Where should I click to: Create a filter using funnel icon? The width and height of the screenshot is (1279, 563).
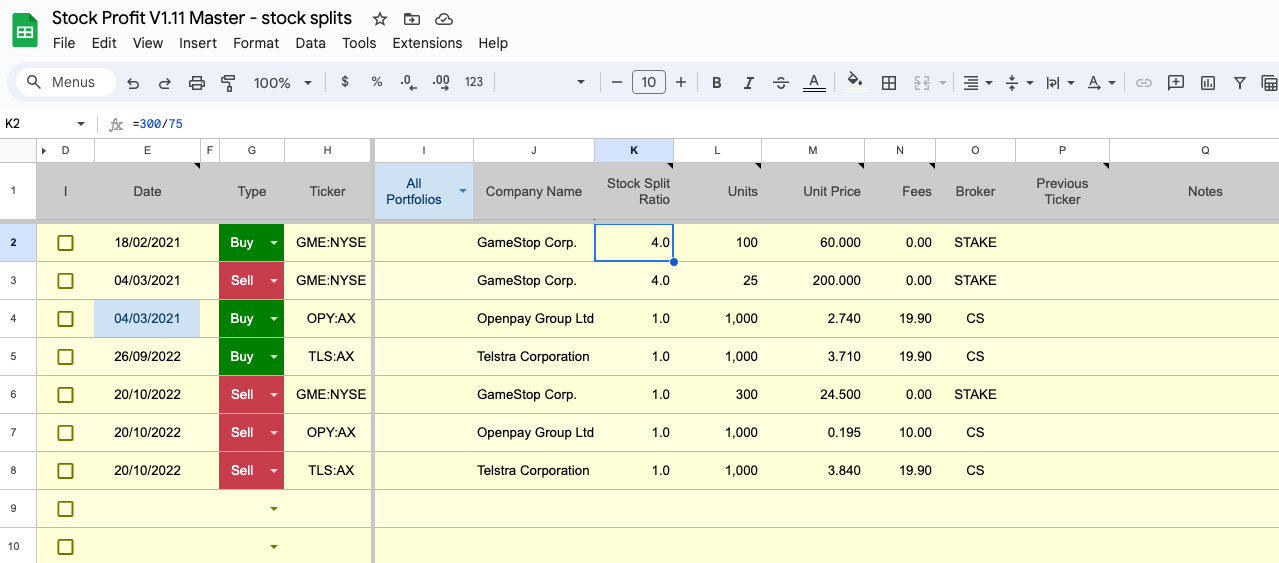(x=1240, y=83)
